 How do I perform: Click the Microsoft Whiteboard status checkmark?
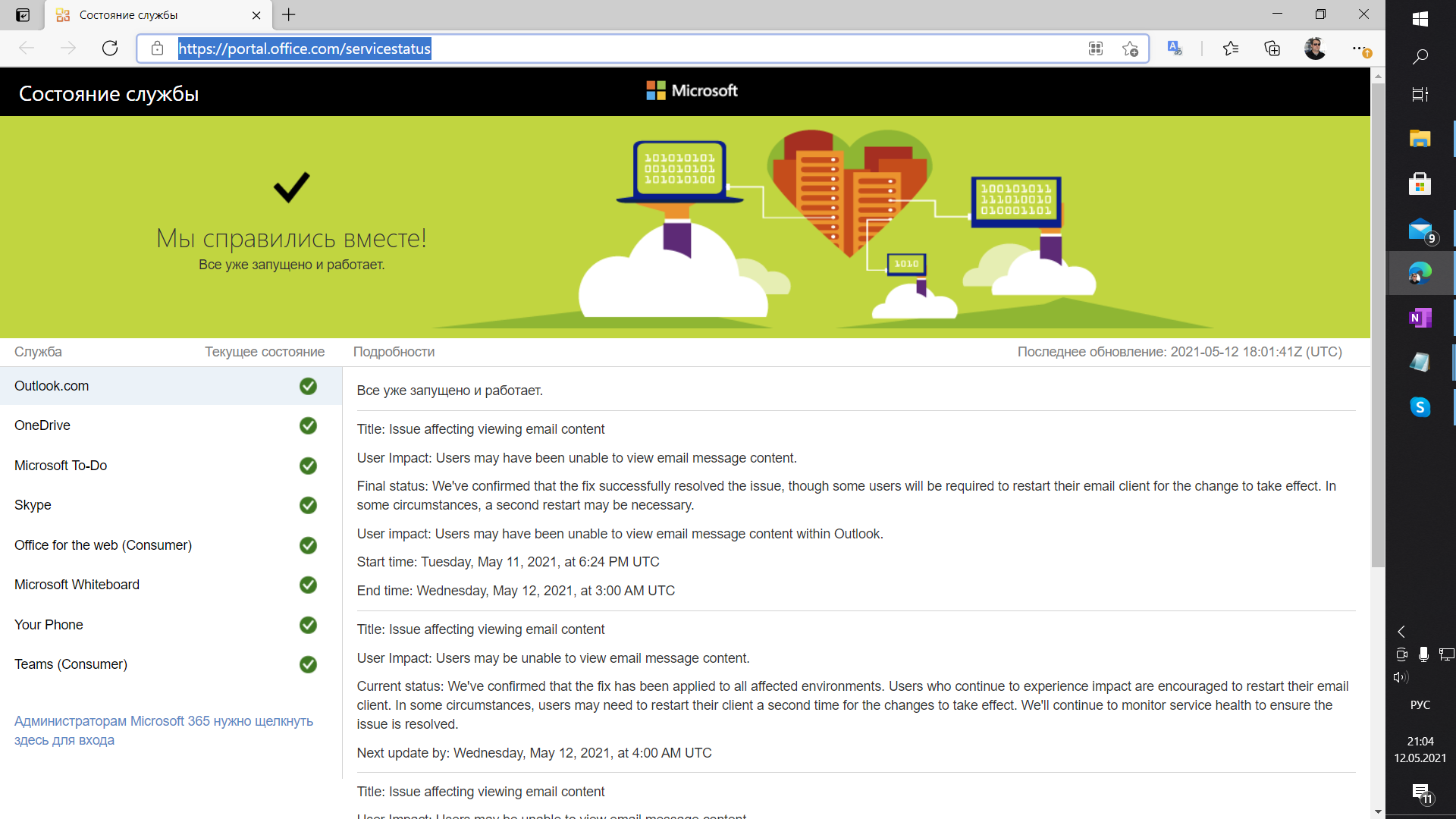(x=308, y=585)
